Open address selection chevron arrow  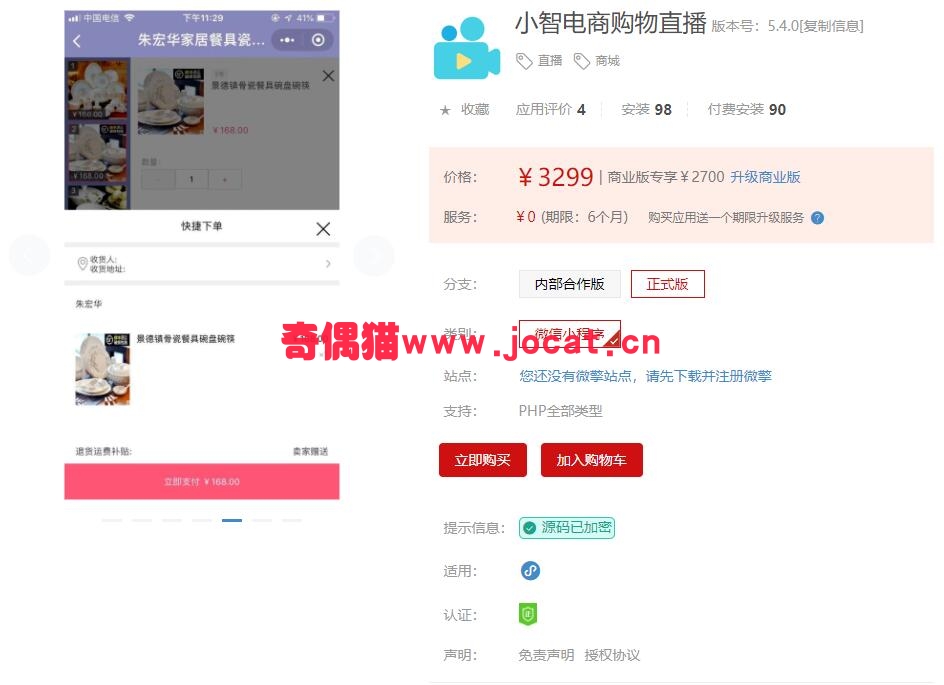(328, 264)
